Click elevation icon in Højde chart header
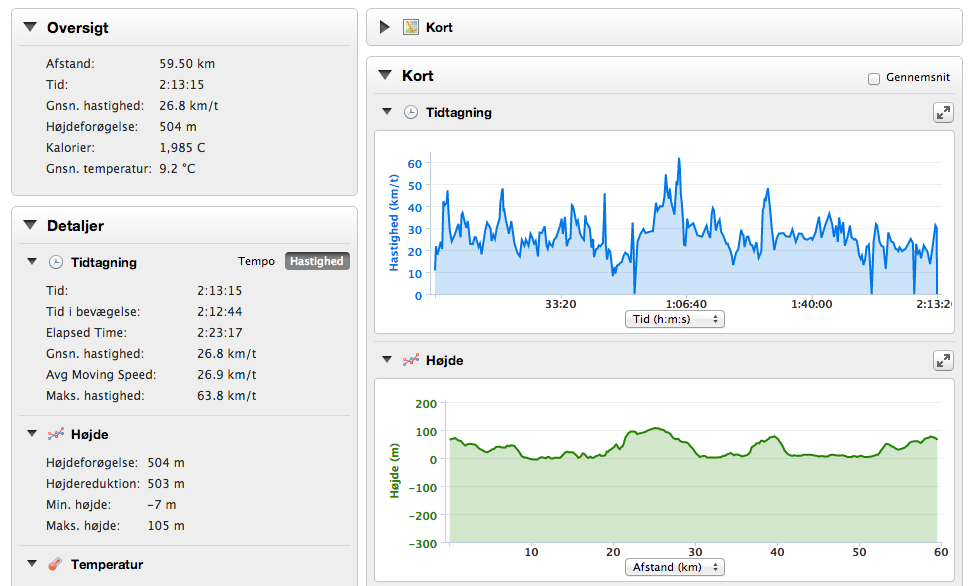 click(410, 360)
